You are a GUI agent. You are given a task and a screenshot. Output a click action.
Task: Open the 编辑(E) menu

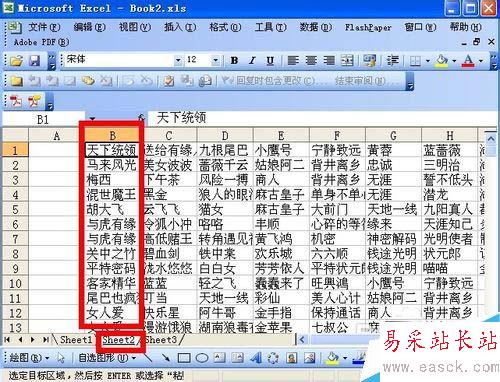click(x=89, y=27)
